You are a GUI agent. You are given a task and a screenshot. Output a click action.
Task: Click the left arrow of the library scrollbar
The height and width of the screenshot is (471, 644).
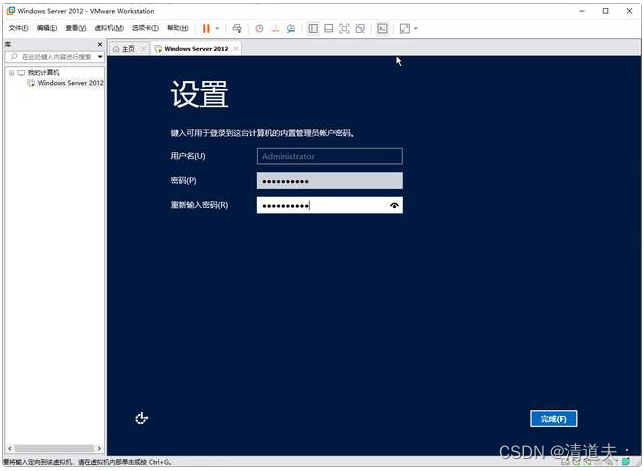(10, 448)
